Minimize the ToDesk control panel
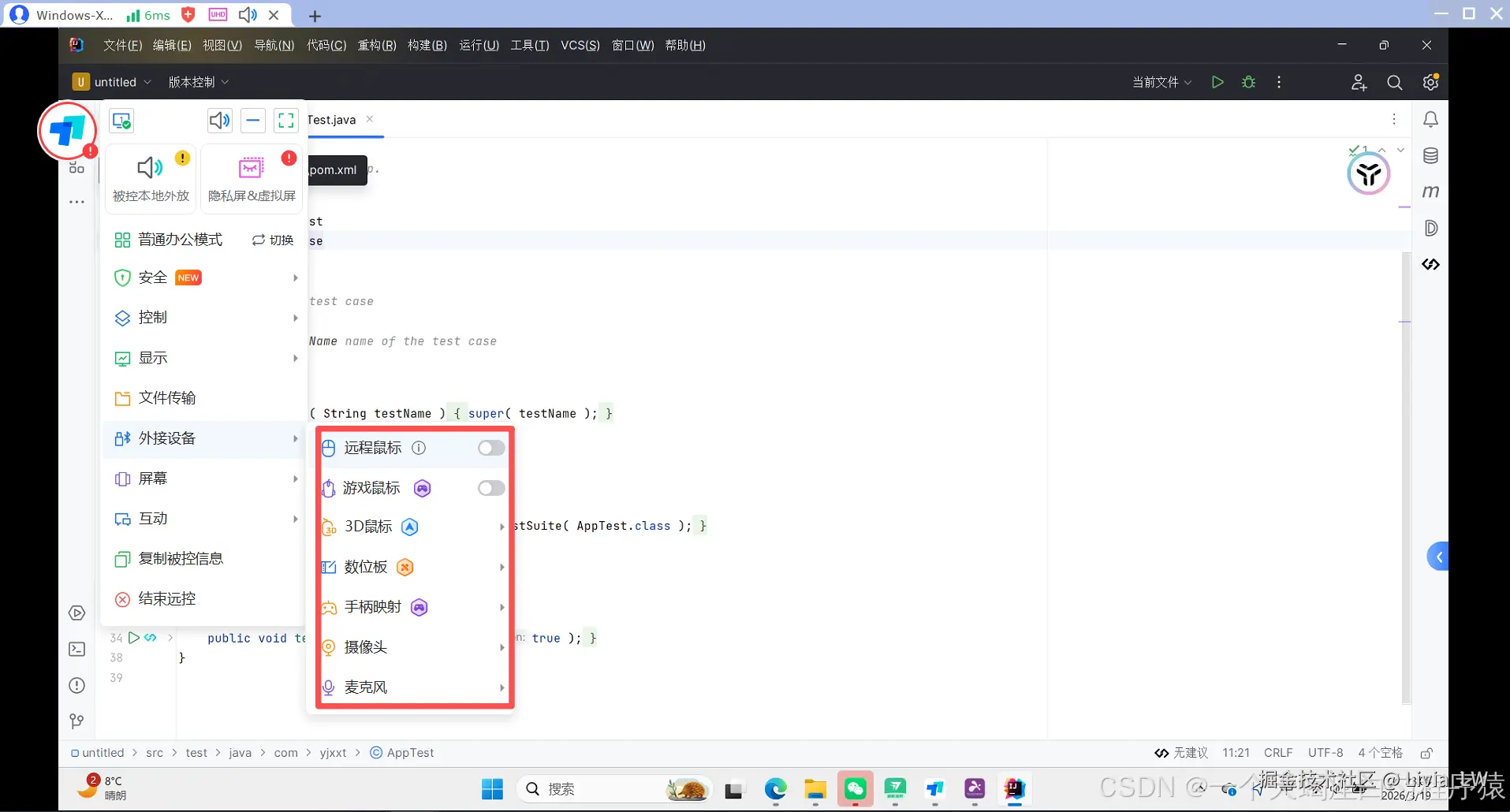Viewport: 1510px width, 812px height. 252,121
